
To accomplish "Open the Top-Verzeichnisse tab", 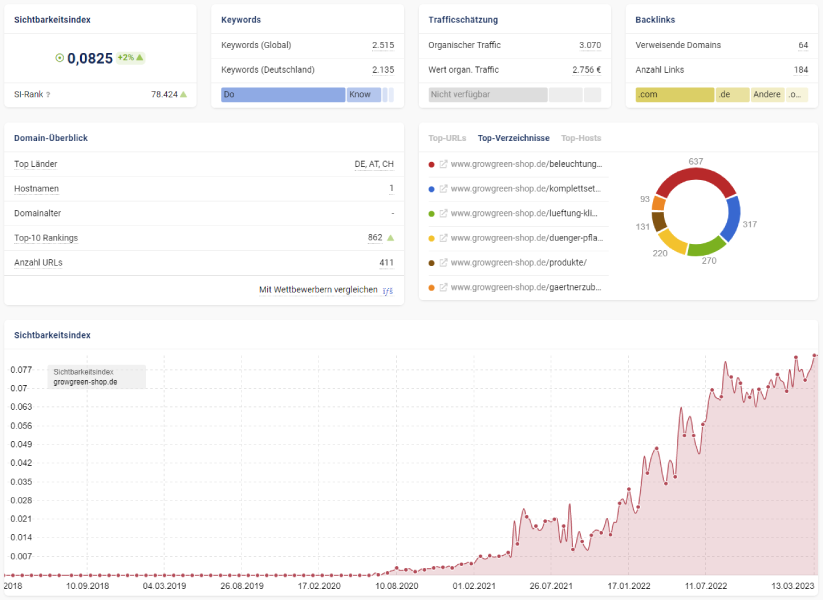I will 513,138.
